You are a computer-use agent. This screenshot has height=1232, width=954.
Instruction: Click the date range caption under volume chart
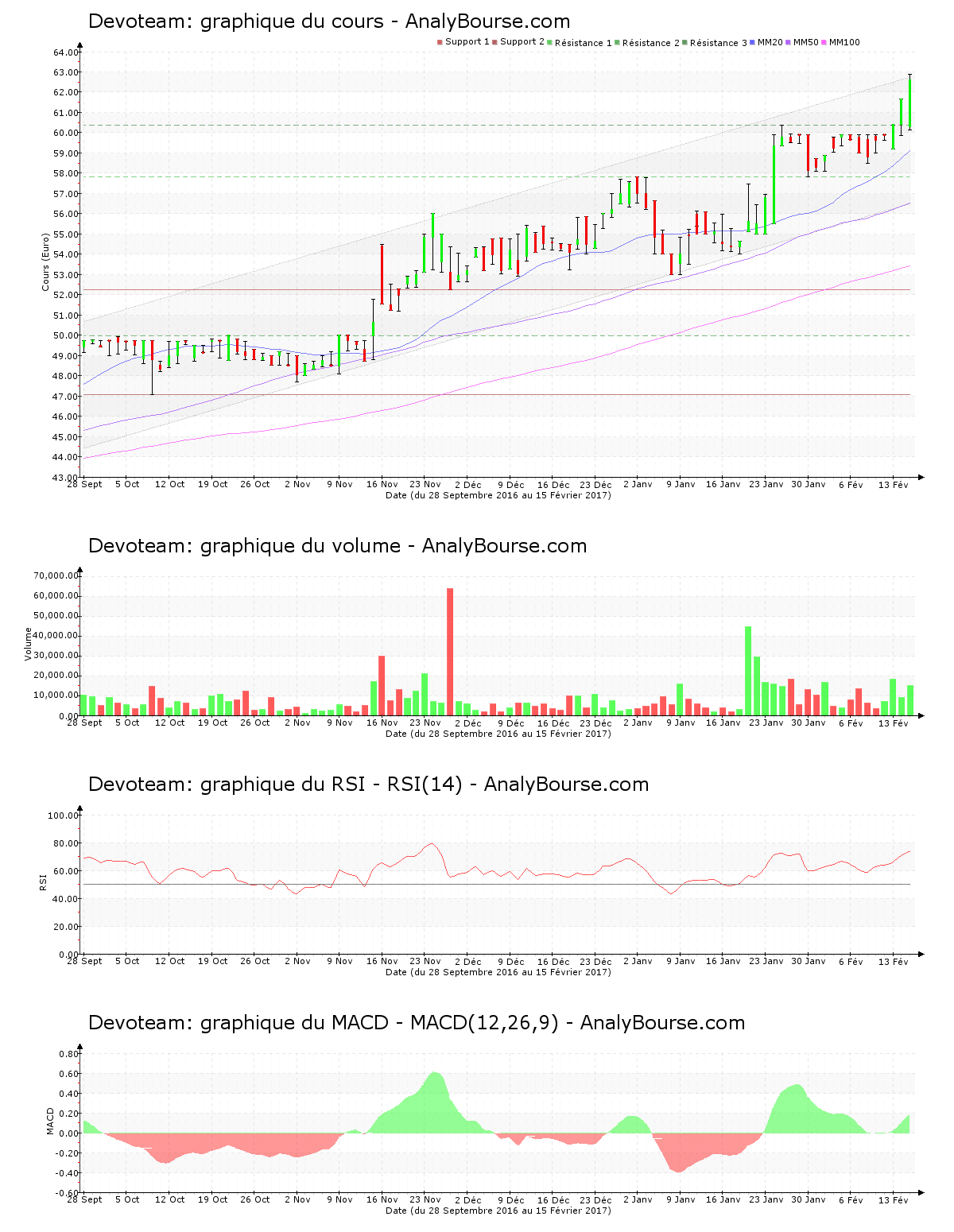click(x=498, y=734)
